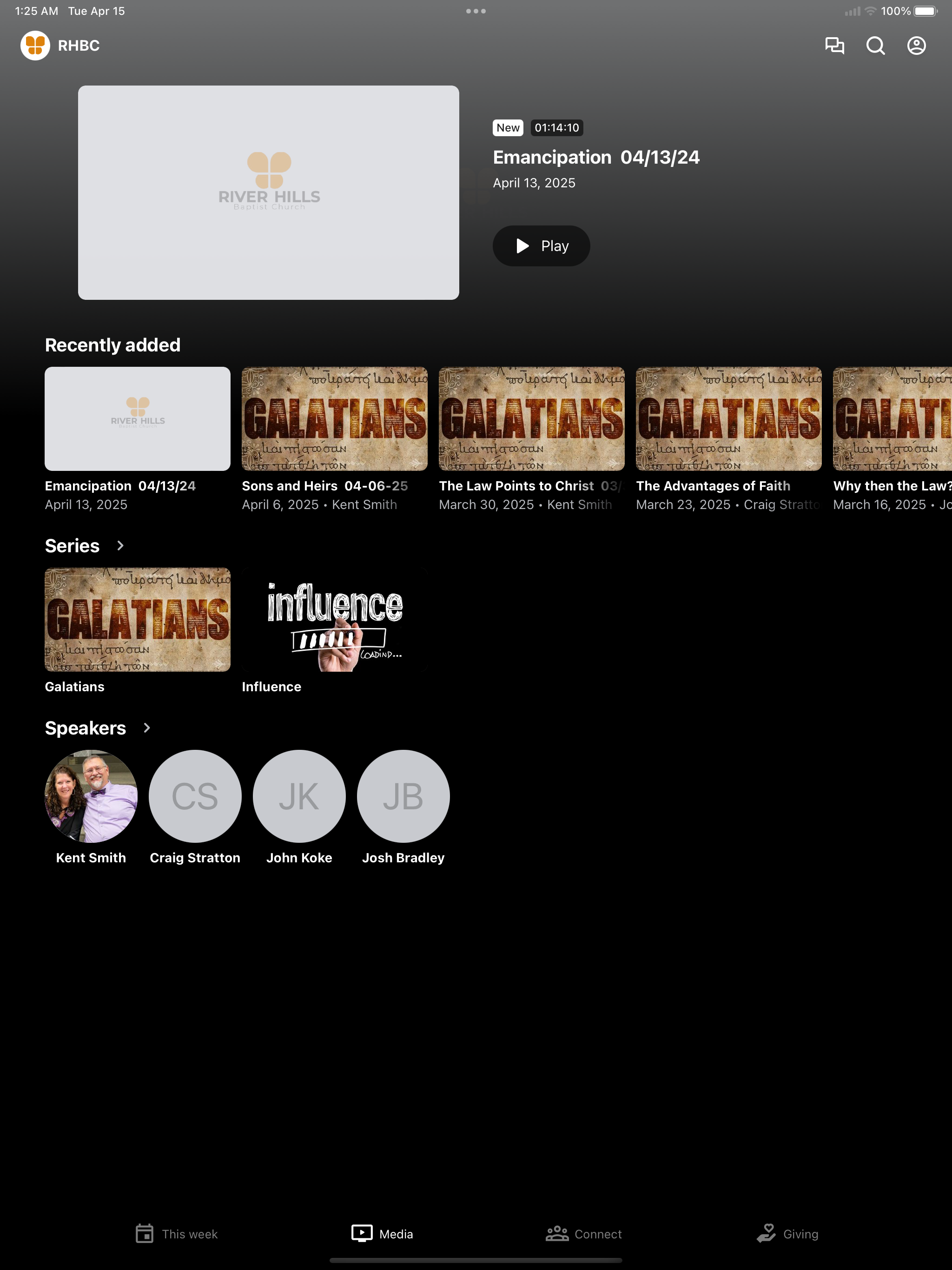Open the user profile icon
The image size is (952, 1270).
point(916,46)
